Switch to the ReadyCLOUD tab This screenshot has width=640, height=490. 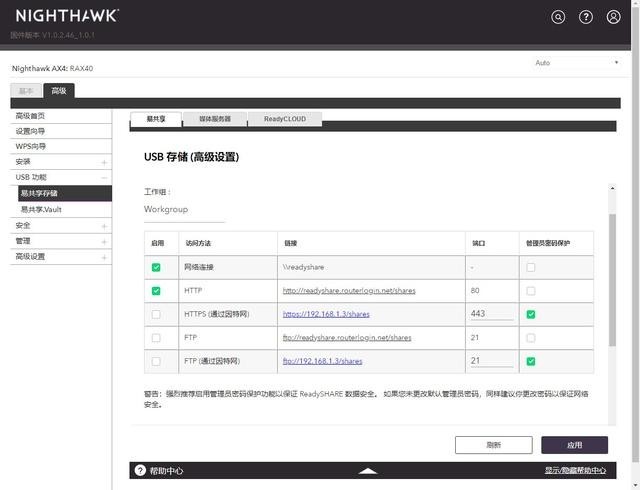pos(285,119)
